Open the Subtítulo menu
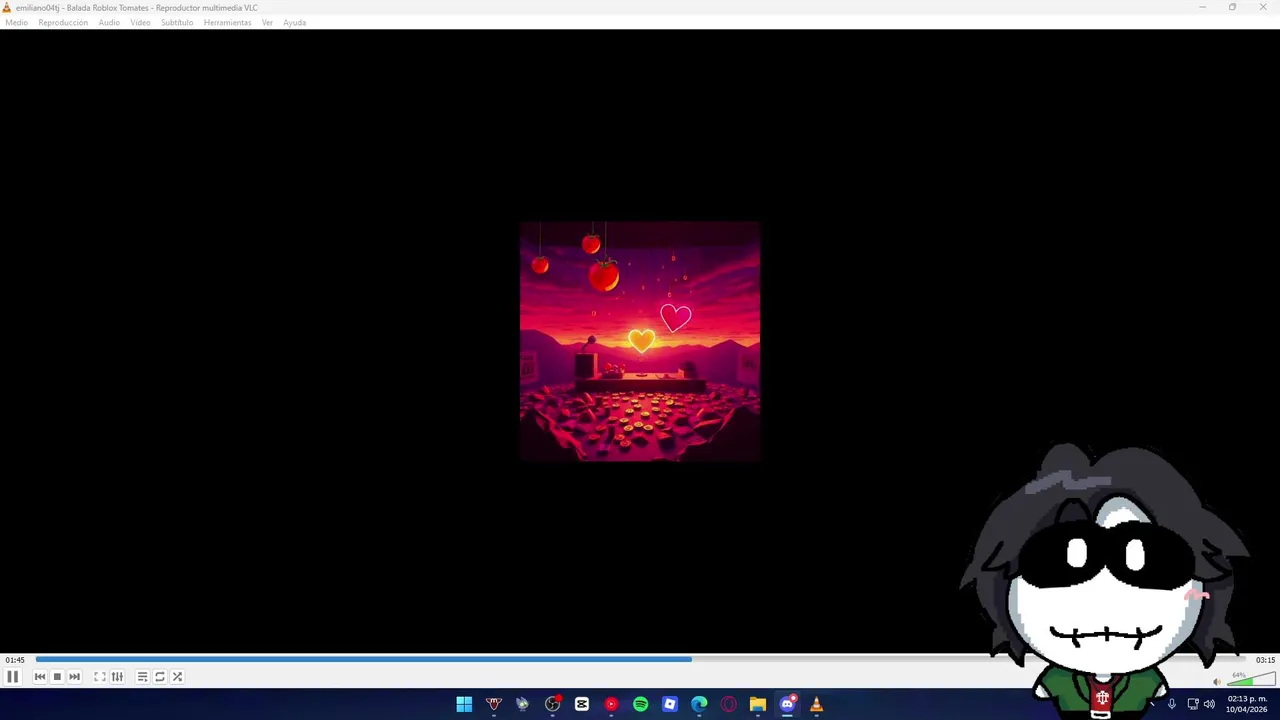 177,22
